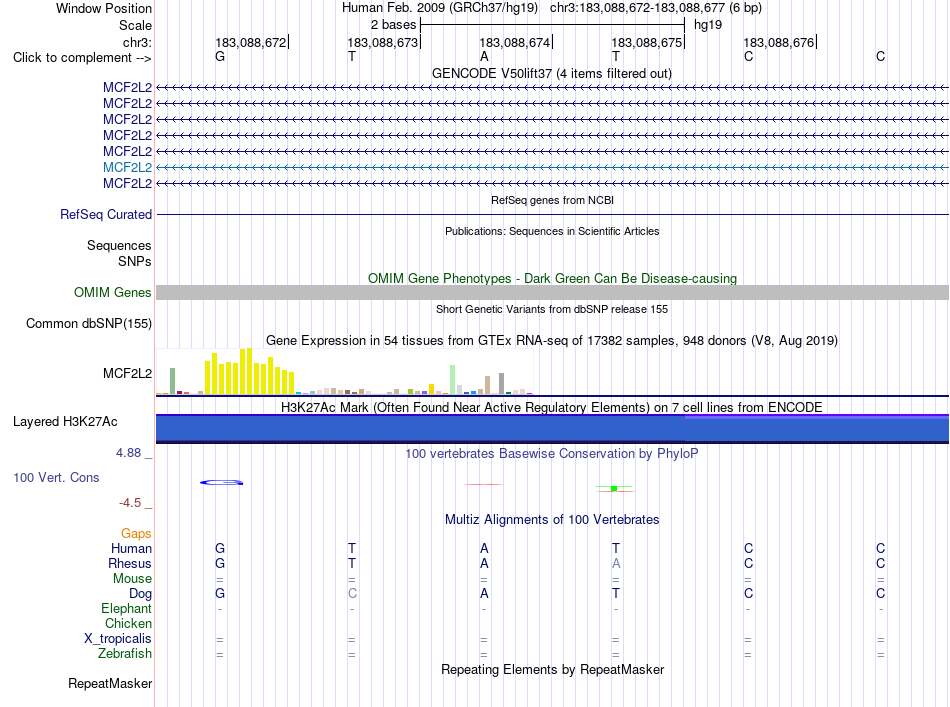Select the Human species label
The width and height of the screenshot is (950, 707).
(x=131, y=548)
